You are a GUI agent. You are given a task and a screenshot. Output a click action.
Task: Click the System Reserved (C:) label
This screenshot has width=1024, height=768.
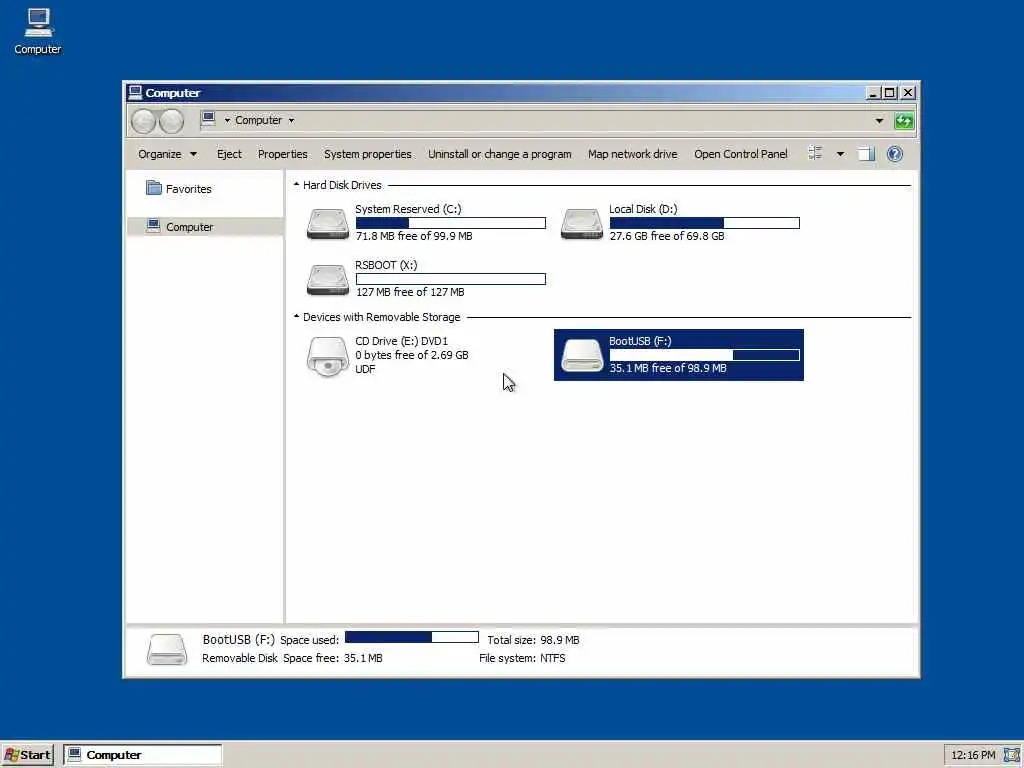point(408,209)
